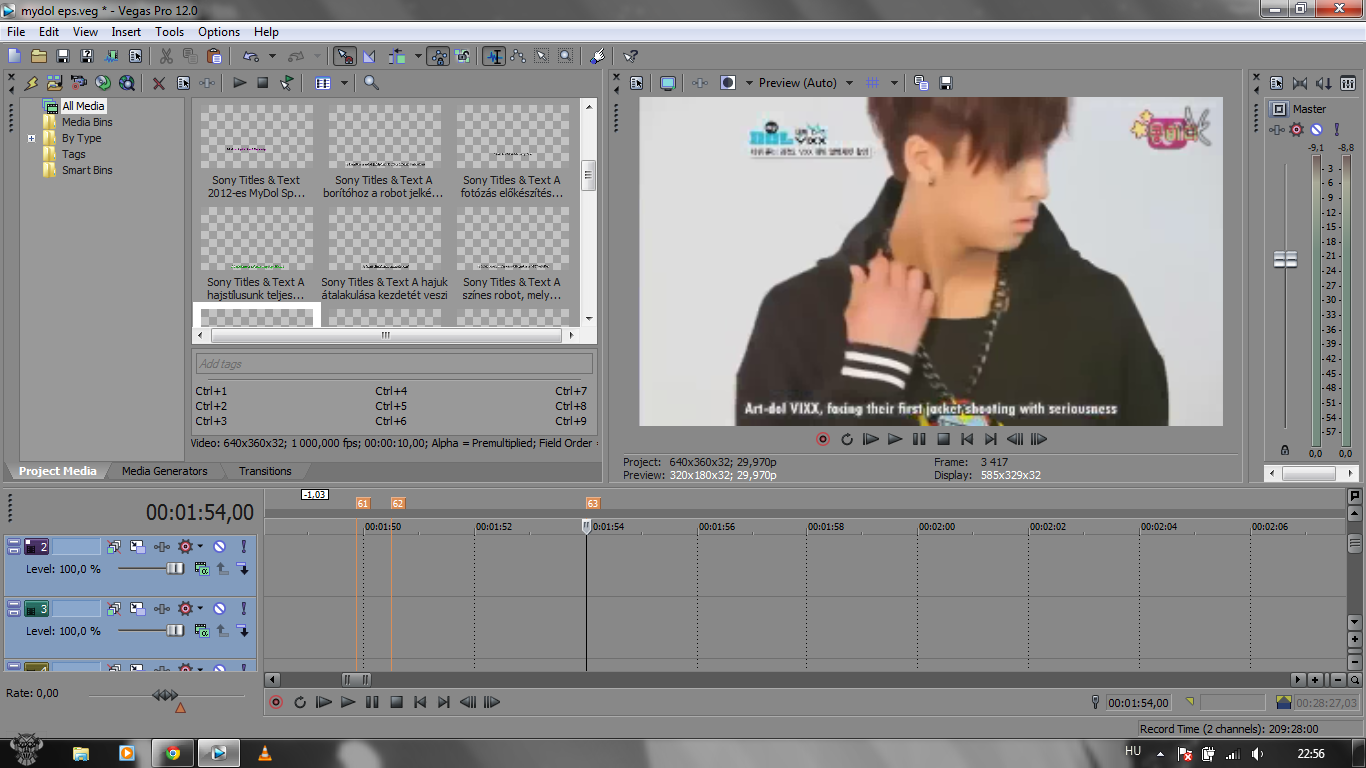This screenshot has height=768, width=1366.
Task: Create a new project with toolbar icon
Action: coord(15,57)
